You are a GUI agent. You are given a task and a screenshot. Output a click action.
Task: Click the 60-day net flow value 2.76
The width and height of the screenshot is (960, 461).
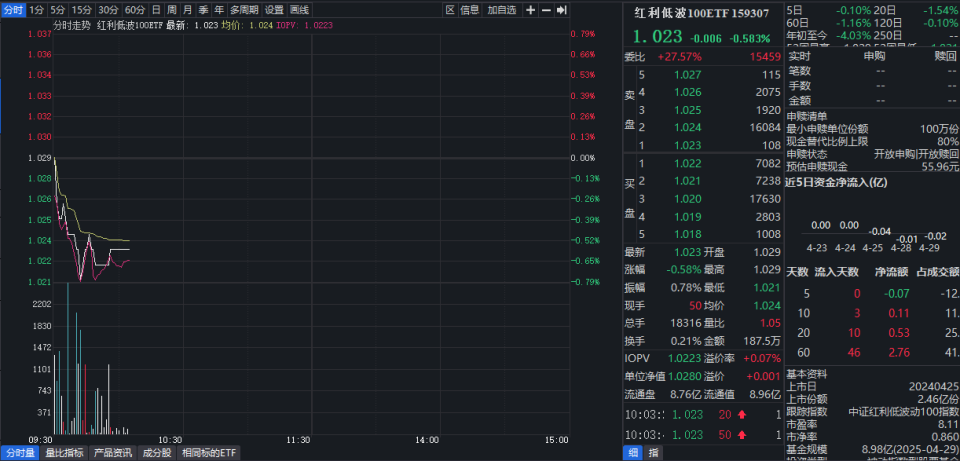point(897,353)
